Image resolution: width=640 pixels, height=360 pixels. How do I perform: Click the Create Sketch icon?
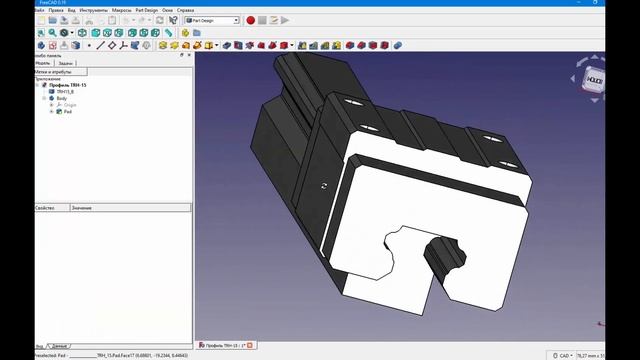[x=53, y=45]
